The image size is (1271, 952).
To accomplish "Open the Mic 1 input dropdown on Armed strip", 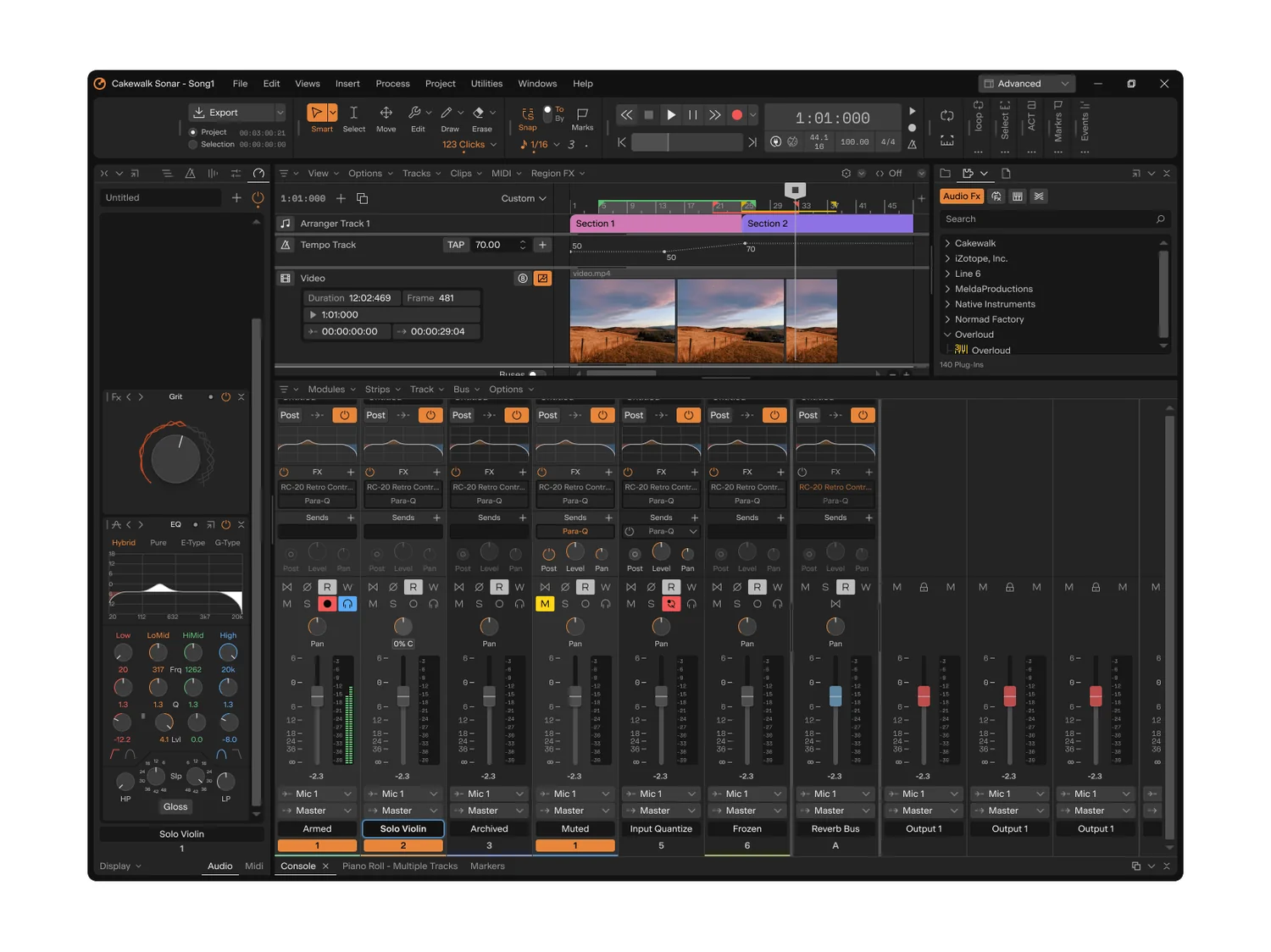I will click(x=318, y=794).
